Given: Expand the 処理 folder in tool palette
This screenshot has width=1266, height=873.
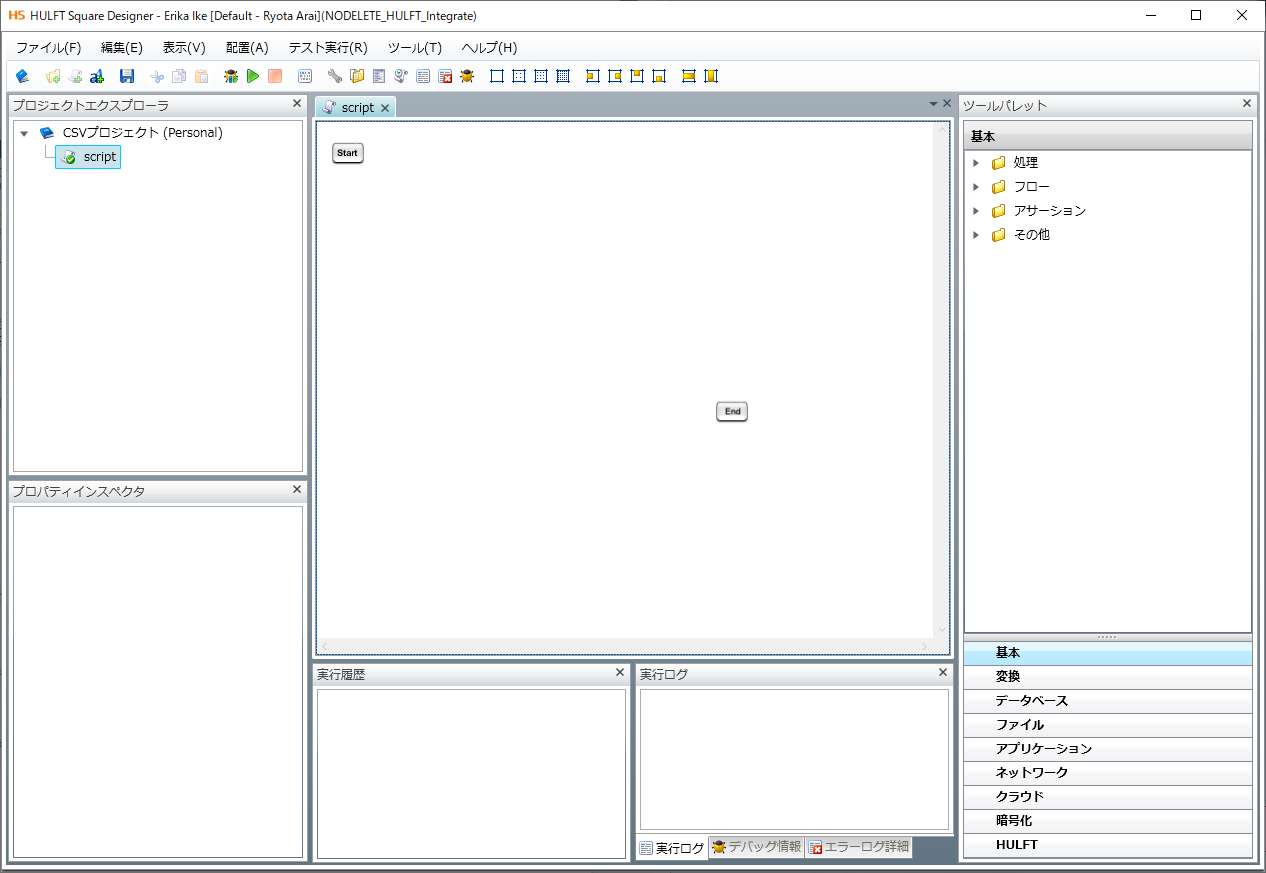Looking at the screenshot, I should [976, 162].
